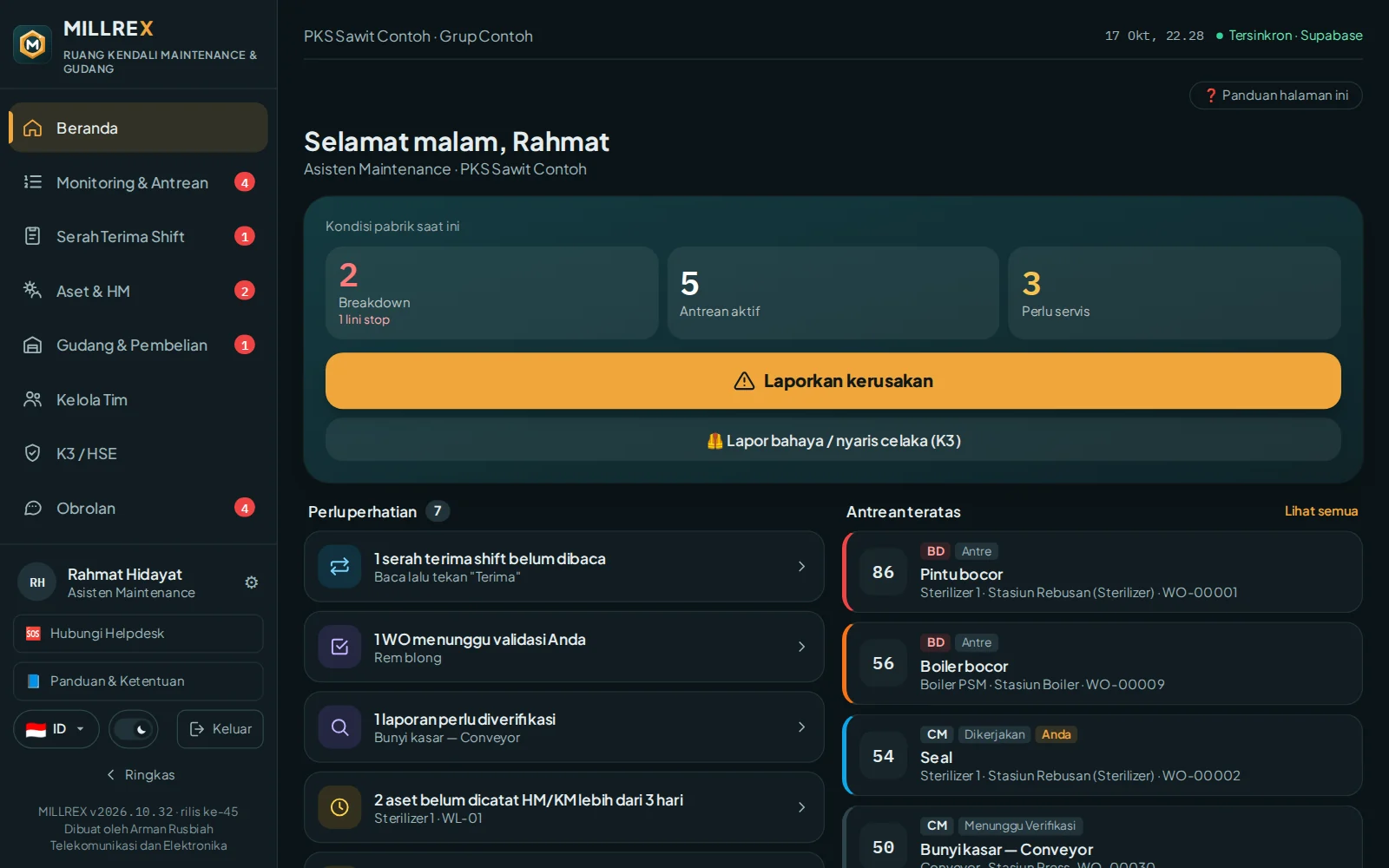The height and width of the screenshot is (868, 1389).
Task: Click the priority score 86 badge
Action: pyautogui.click(x=883, y=572)
